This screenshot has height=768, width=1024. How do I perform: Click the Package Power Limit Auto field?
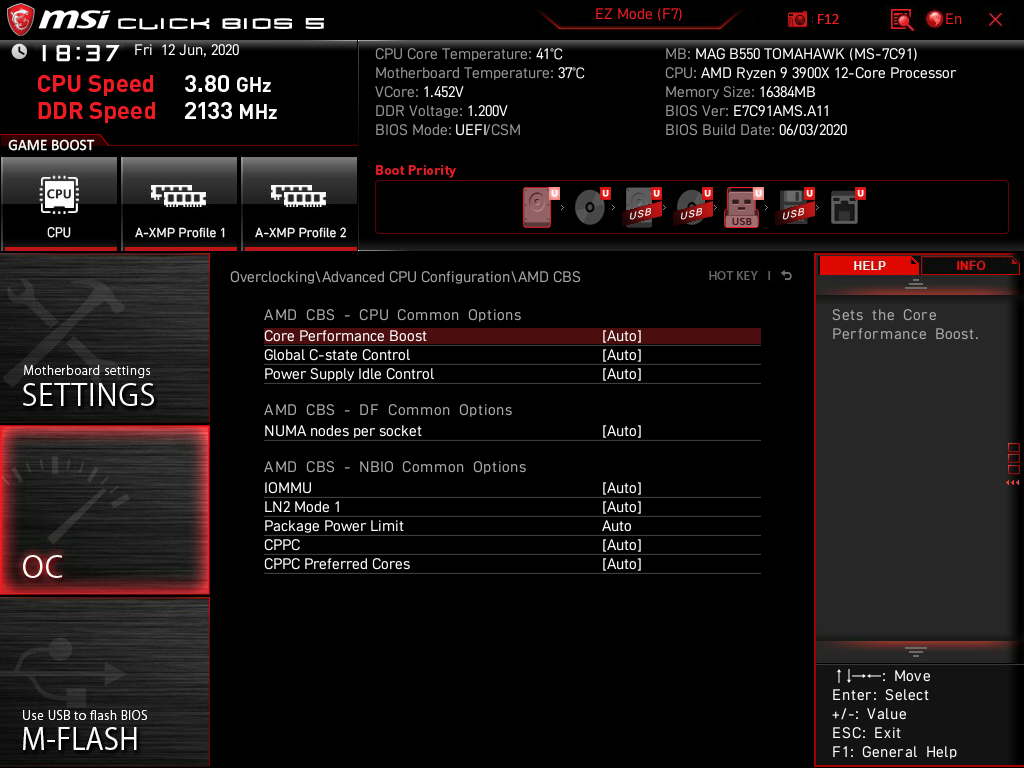coord(616,526)
